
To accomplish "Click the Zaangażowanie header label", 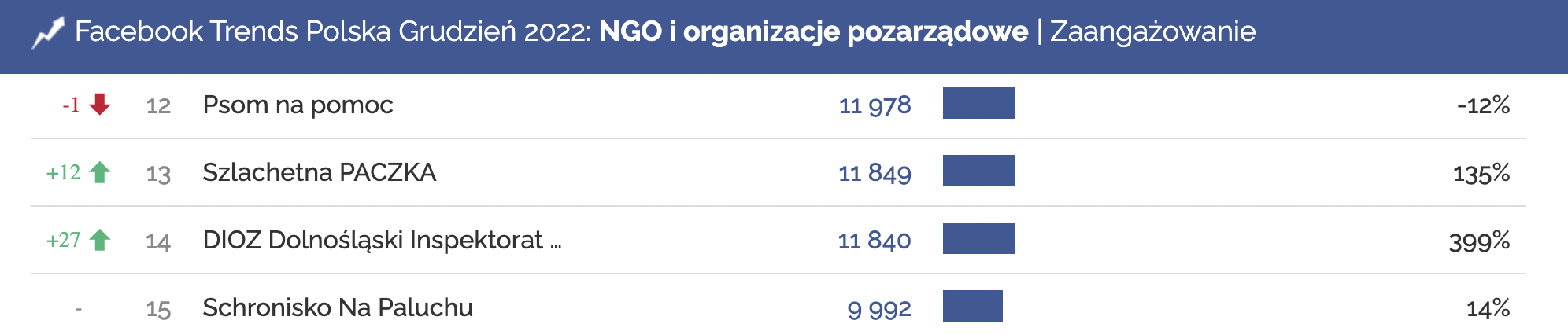I will (x=1152, y=31).
